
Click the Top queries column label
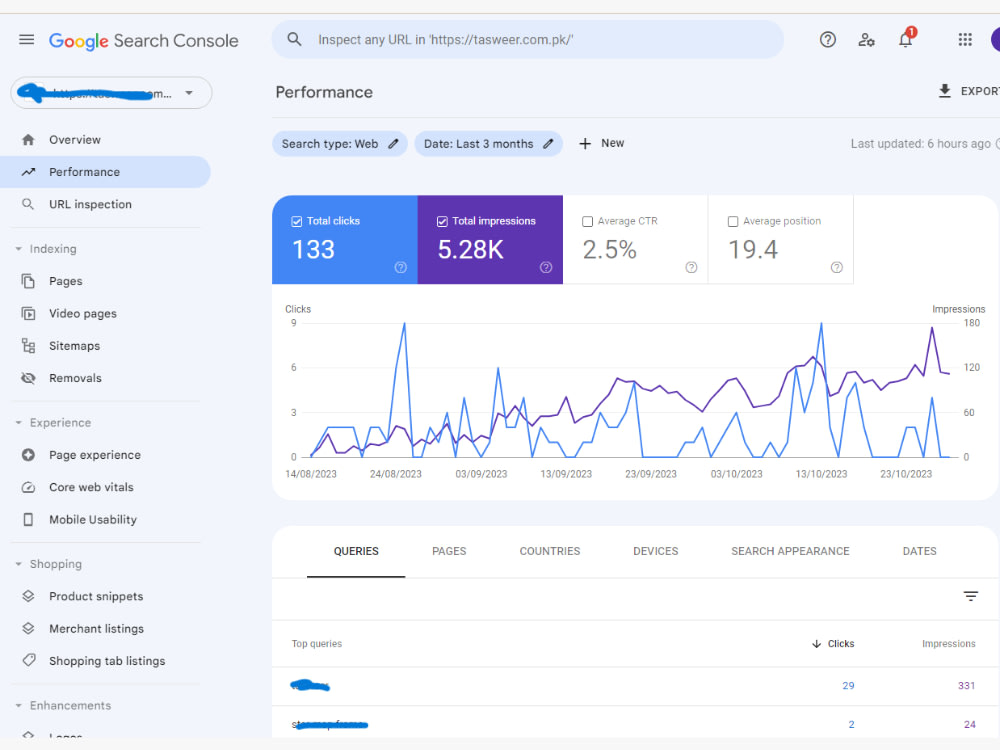[x=316, y=644]
